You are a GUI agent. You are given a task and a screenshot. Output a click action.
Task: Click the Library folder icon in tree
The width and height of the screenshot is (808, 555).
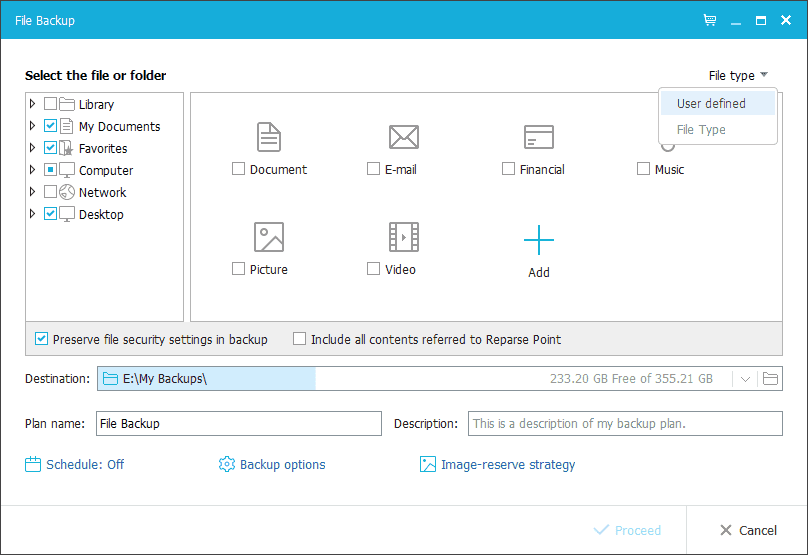coord(67,104)
